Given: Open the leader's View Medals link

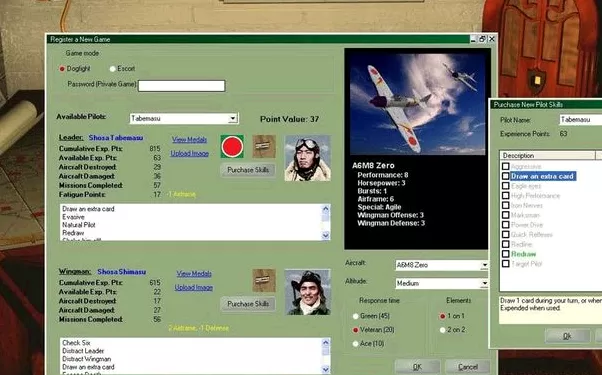Looking at the screenshot, I should pyautogui.click(x=190, y=140).
